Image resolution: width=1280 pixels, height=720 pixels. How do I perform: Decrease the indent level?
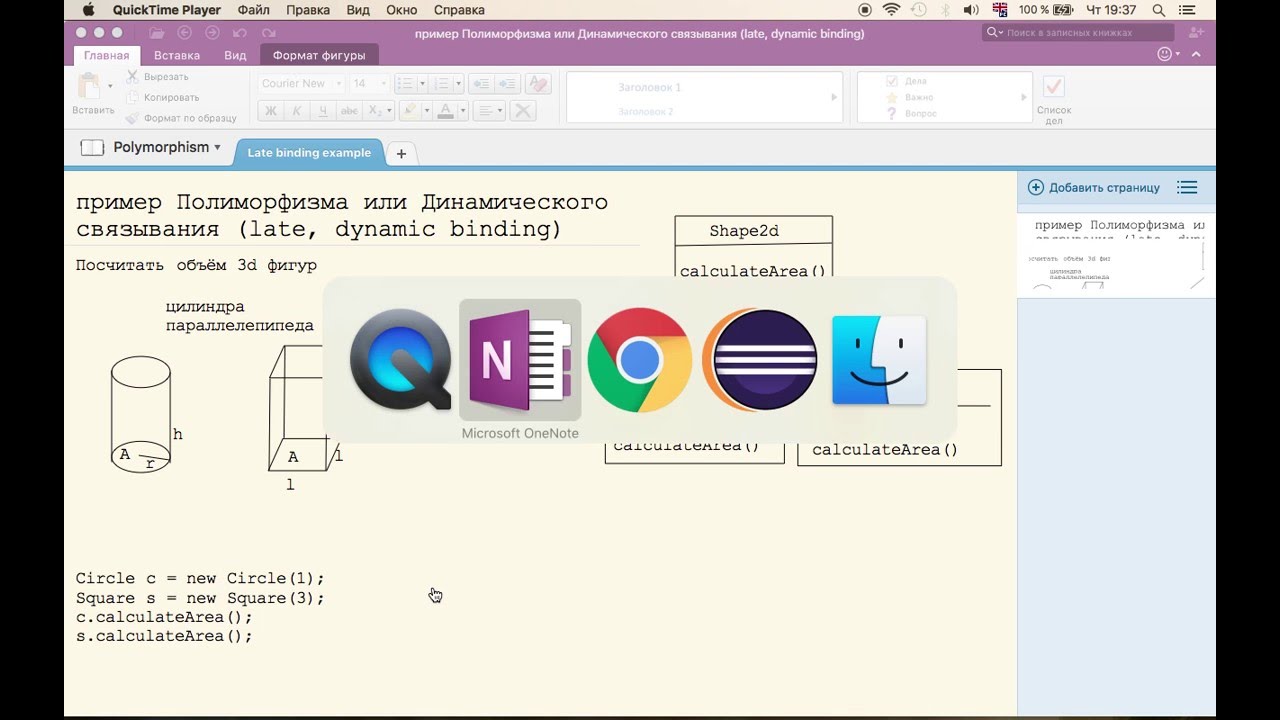(480, 84)
